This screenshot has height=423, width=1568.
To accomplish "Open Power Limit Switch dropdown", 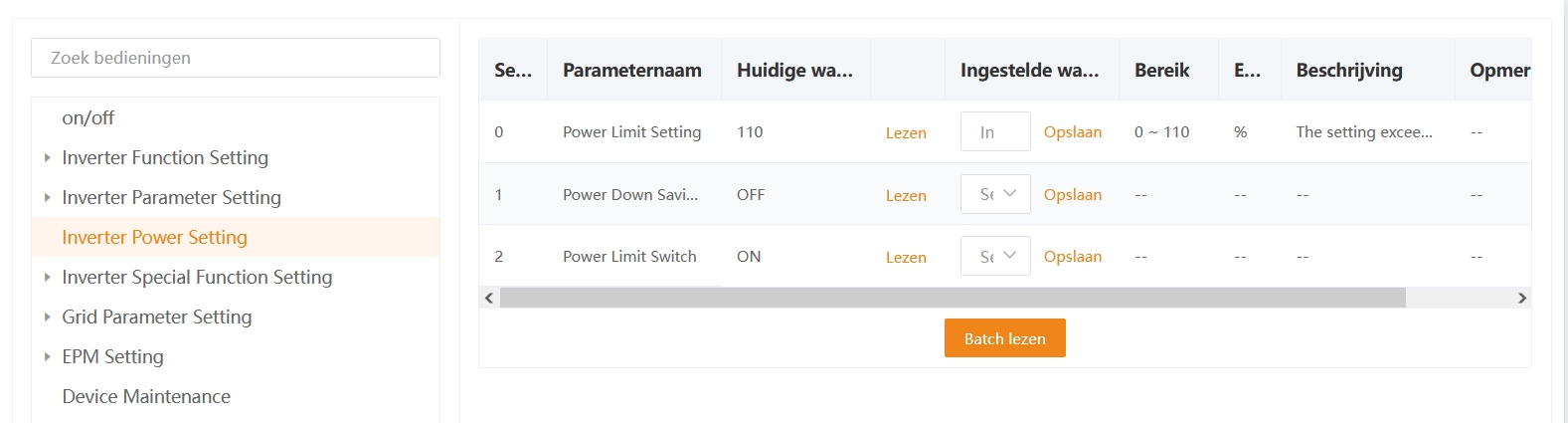I will pyautogui.click(x=995, y=257).
